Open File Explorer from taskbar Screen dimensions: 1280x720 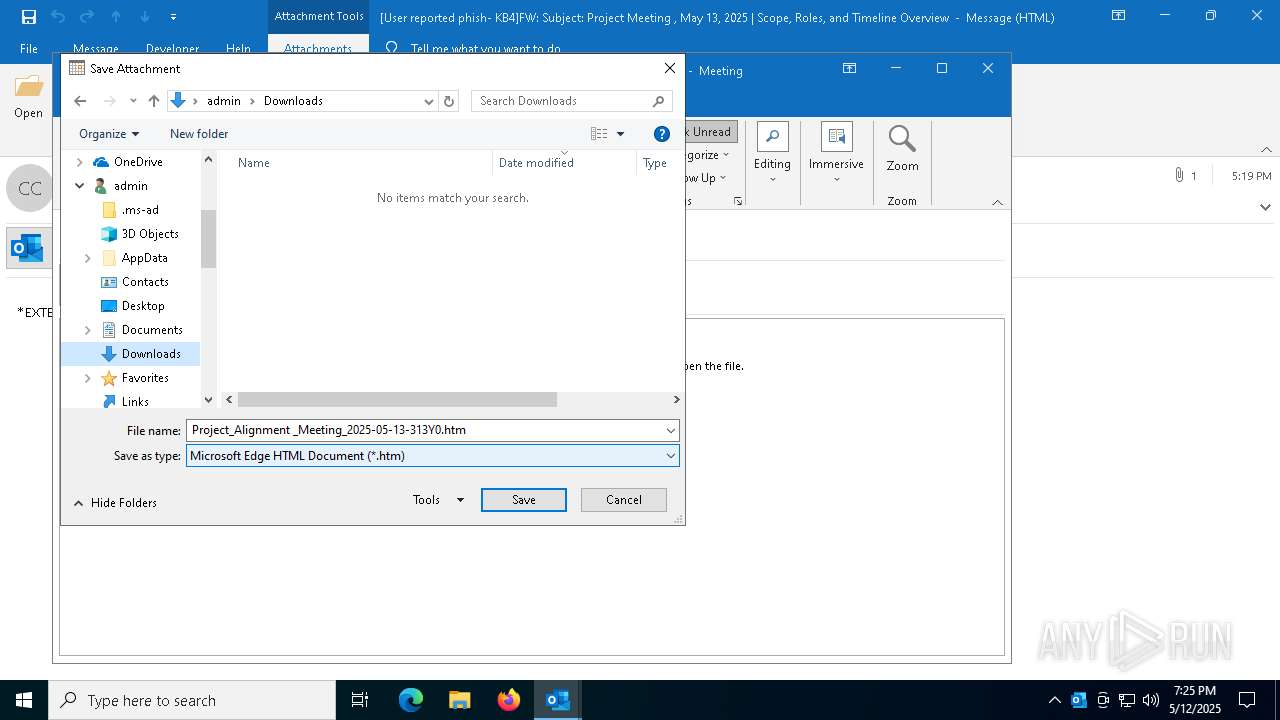(x=460, y=700)
